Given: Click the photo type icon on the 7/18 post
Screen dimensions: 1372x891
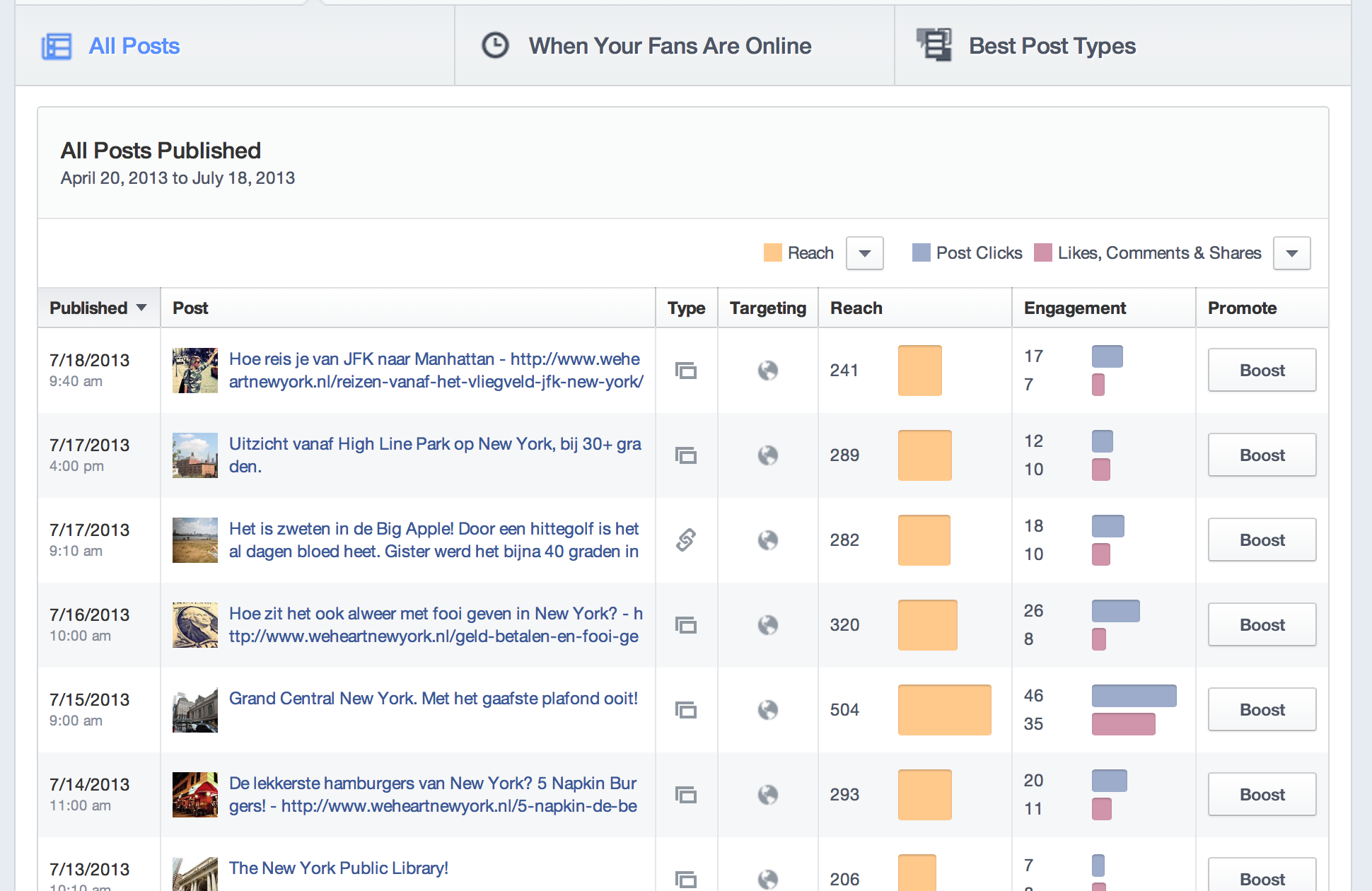Looking at the screenshot, I should (686, 371).
